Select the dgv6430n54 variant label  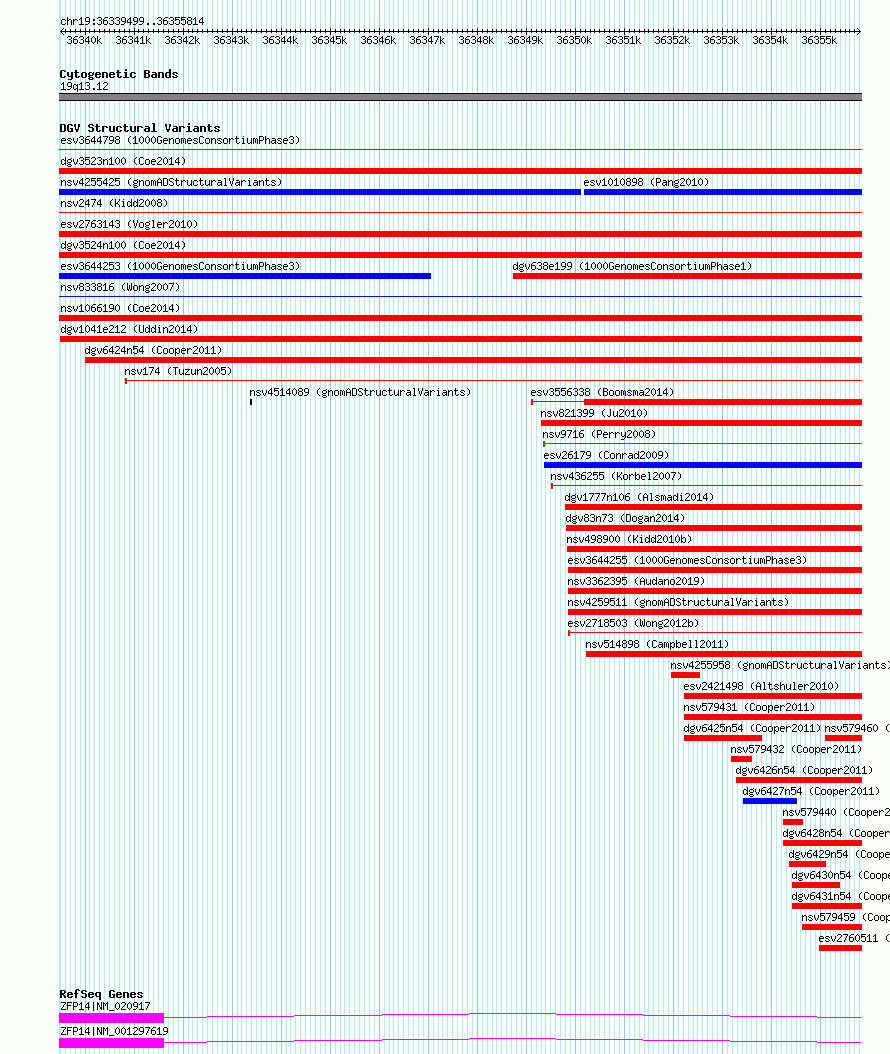tap(840, 875)
